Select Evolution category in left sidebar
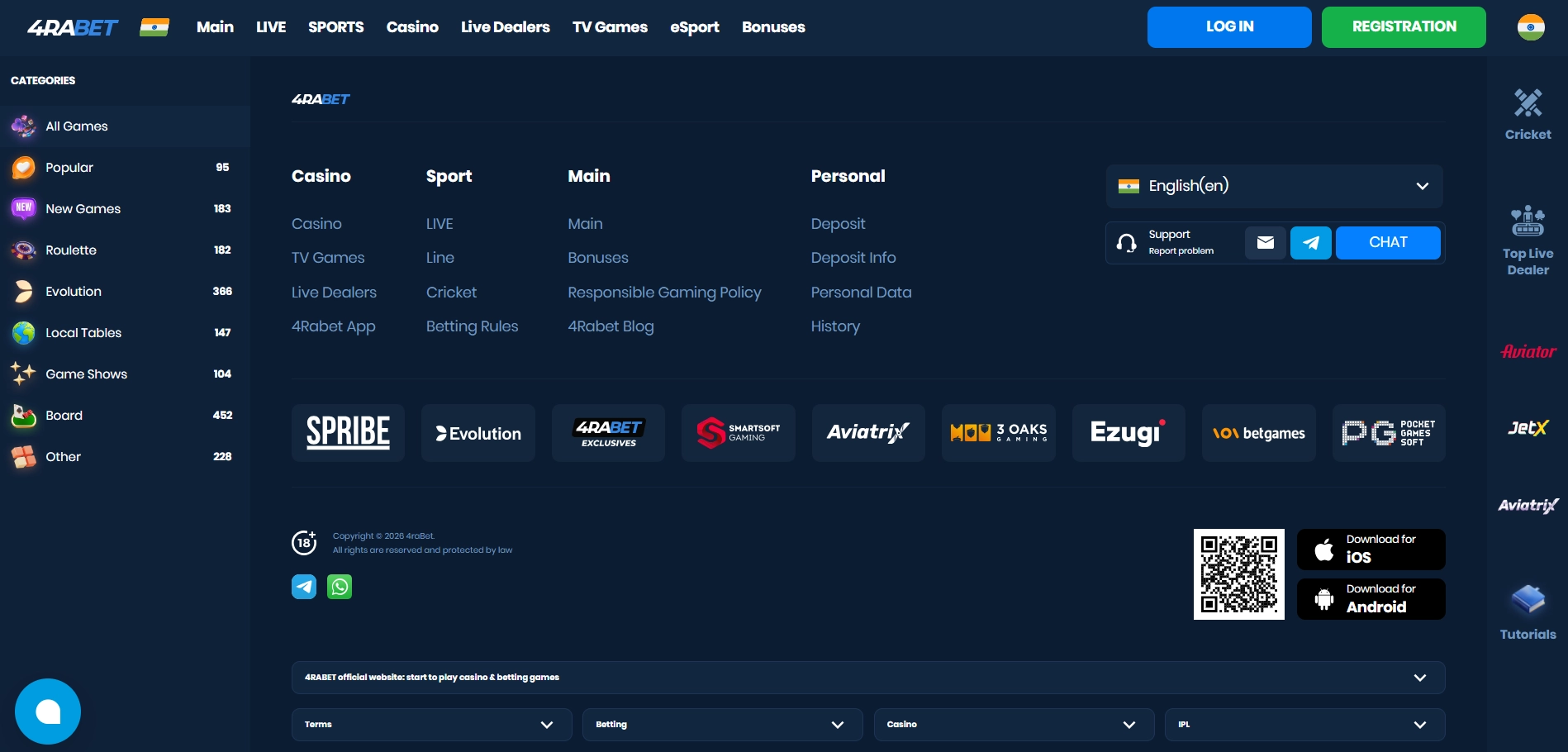1568x752 pixels. click(x=125, y=292)
